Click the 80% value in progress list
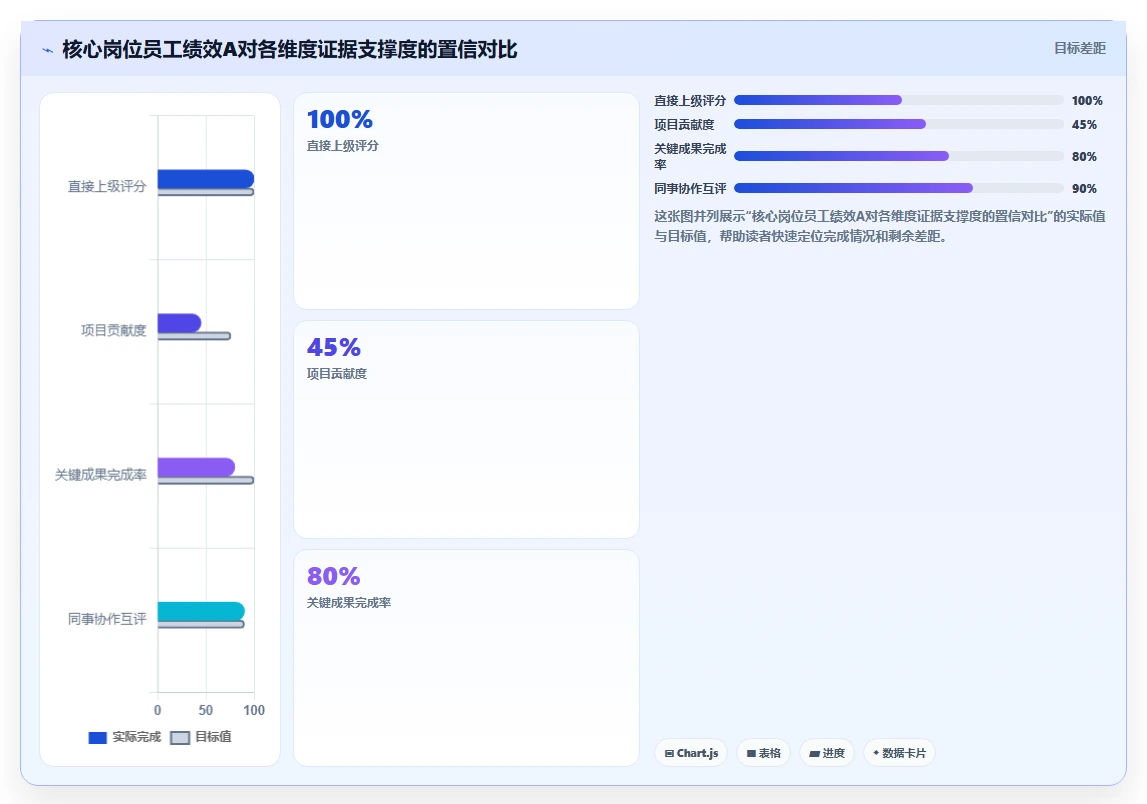Viewport: 1147px width, 804px height. [x=1084, y=157]
